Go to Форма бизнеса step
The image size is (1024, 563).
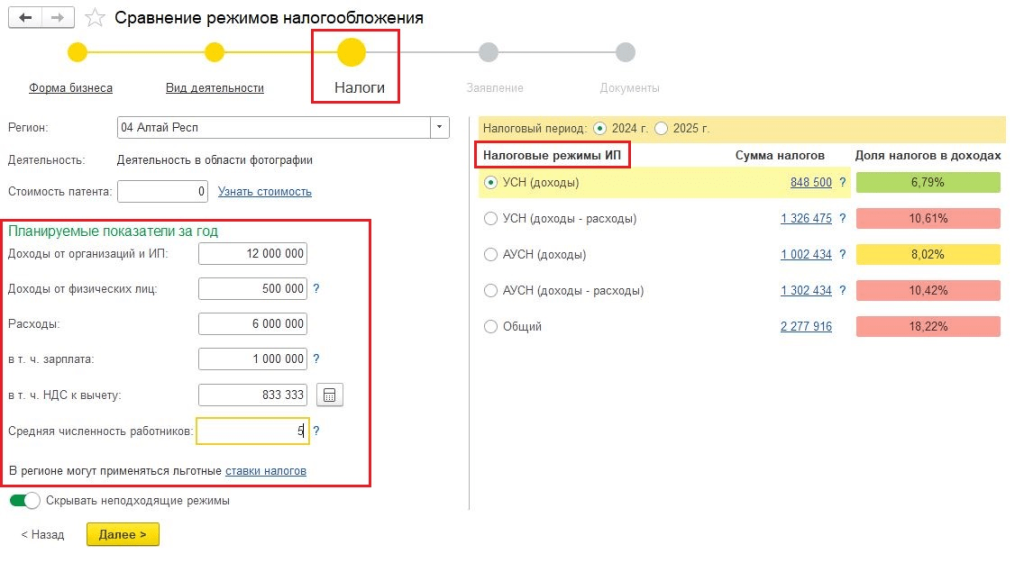(70, 88)
